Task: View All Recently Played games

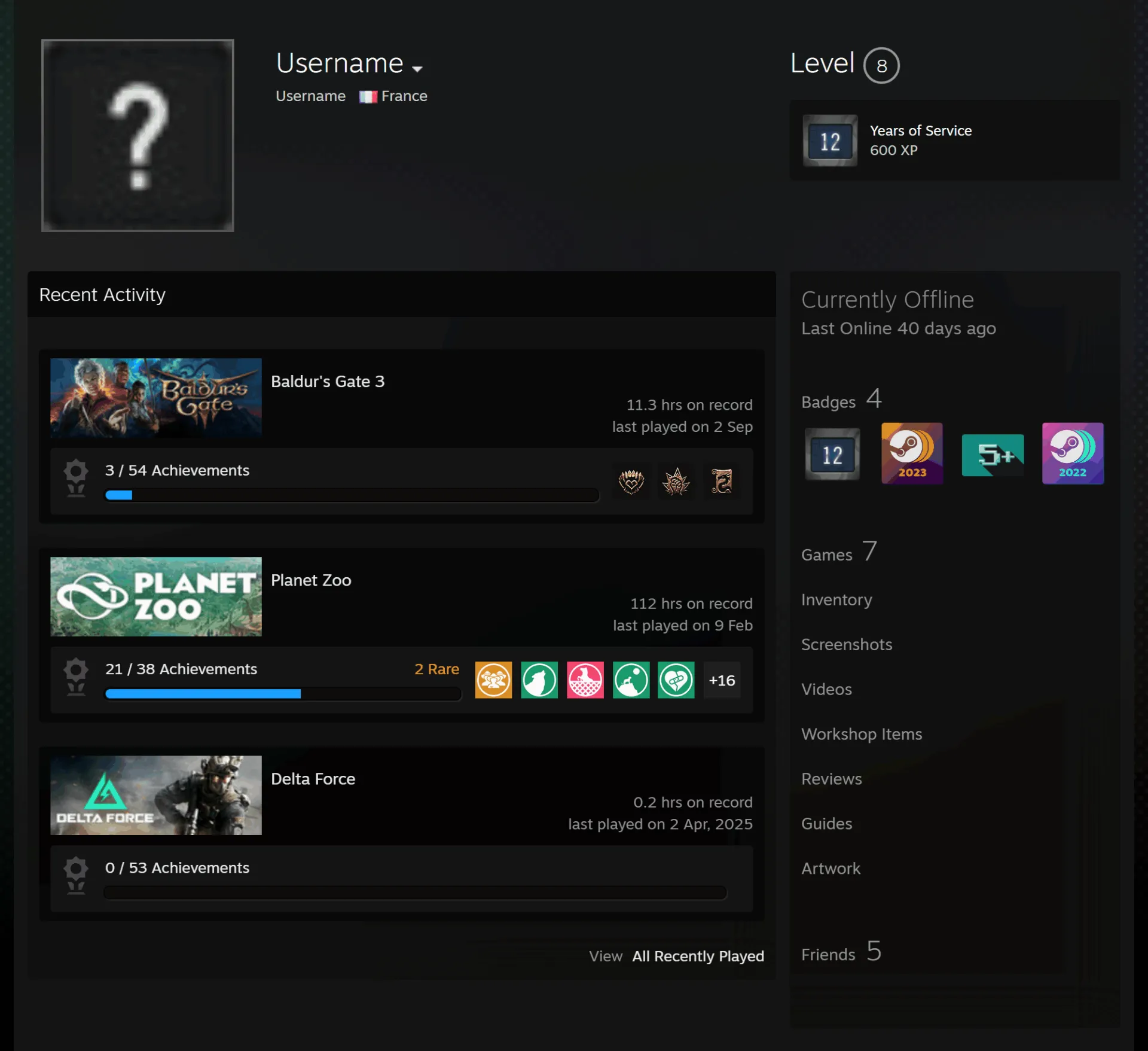Action: (698, 956)
